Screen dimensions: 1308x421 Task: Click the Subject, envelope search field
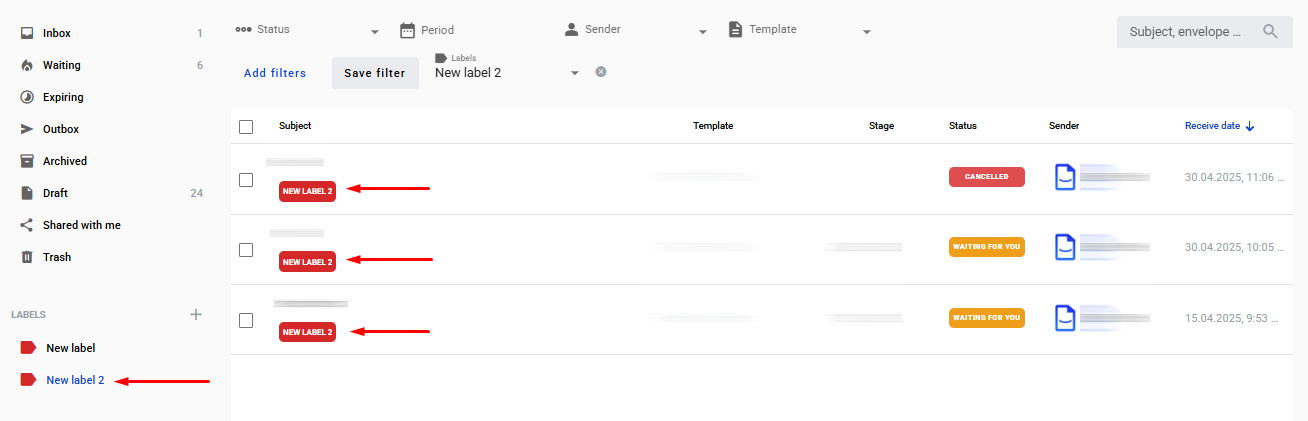[1186, 31]
